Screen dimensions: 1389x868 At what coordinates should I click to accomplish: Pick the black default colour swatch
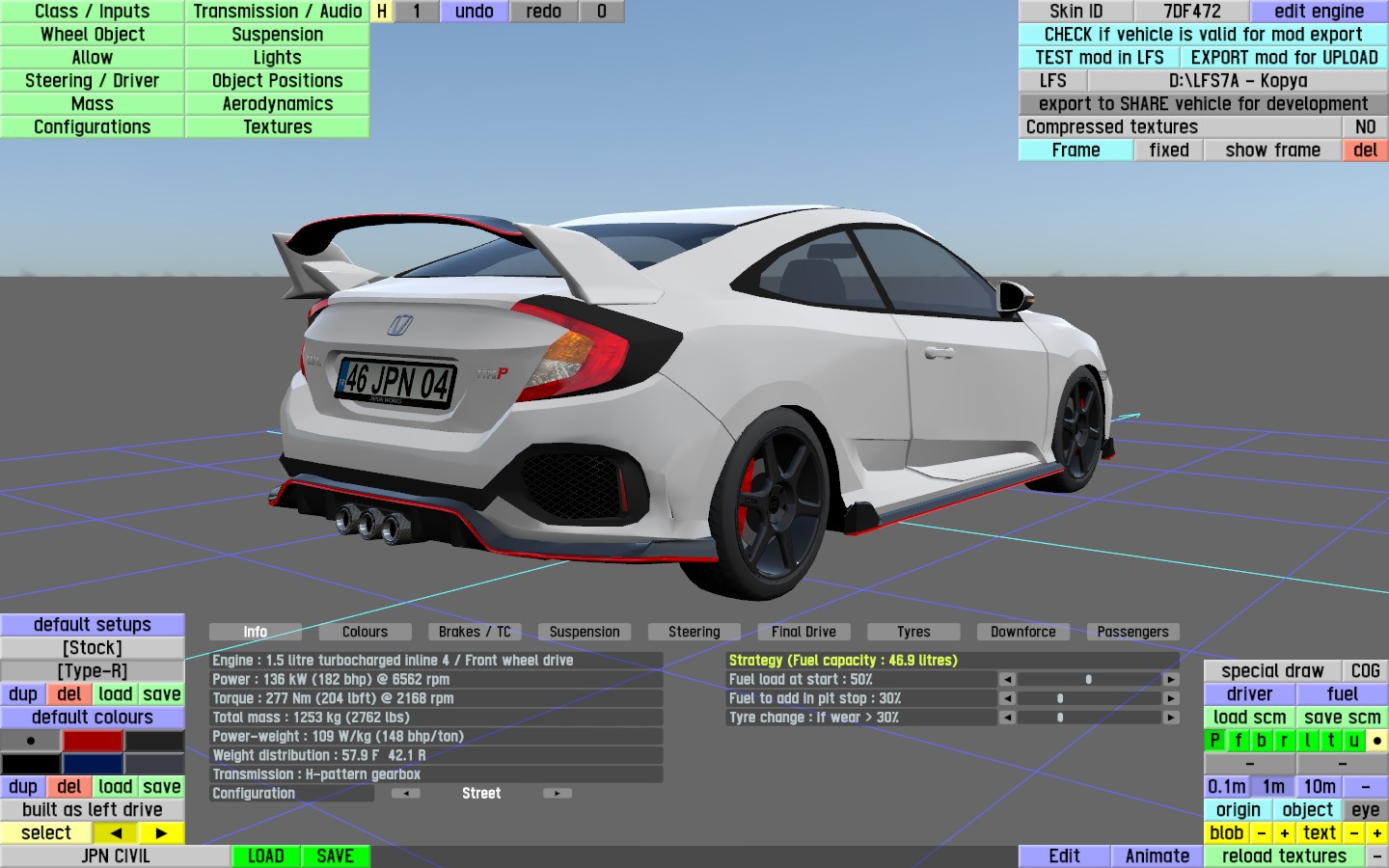tap(31, 764)
